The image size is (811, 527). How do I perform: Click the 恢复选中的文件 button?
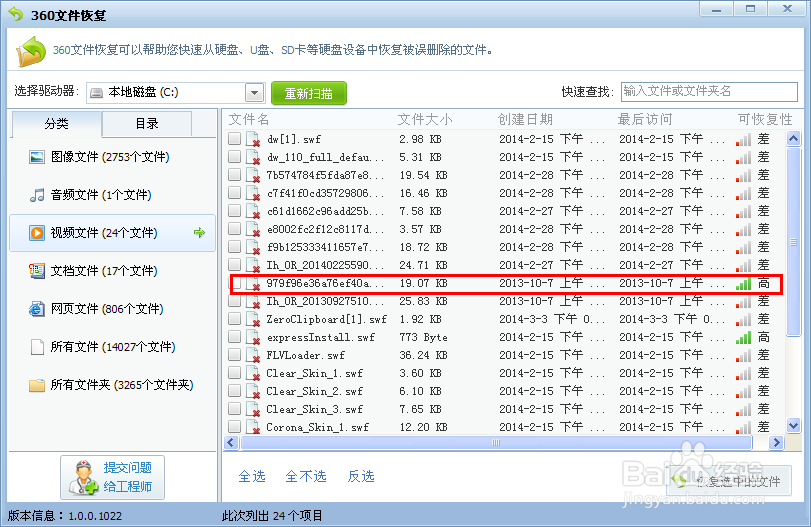coord(729,481)
